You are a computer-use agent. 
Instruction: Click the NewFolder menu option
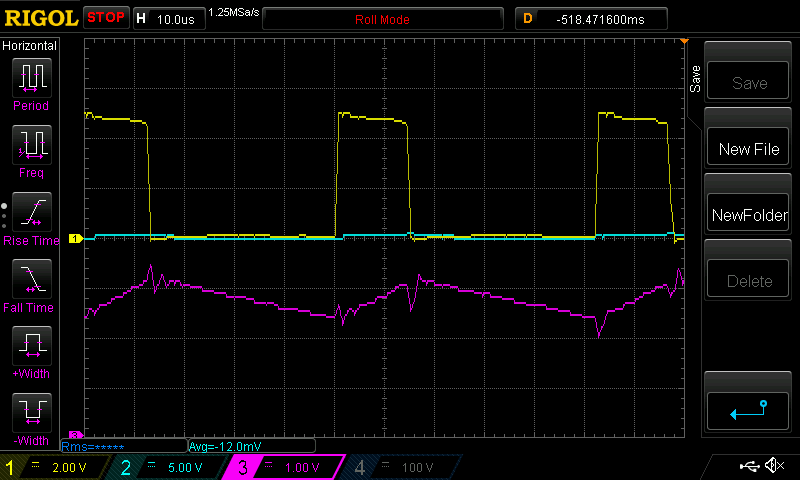(749, 215)
